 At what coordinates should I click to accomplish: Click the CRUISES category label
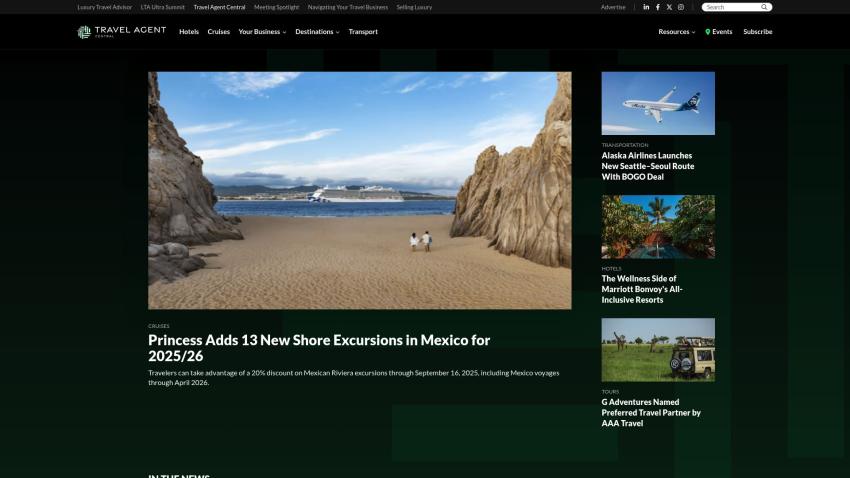point(159,326)
